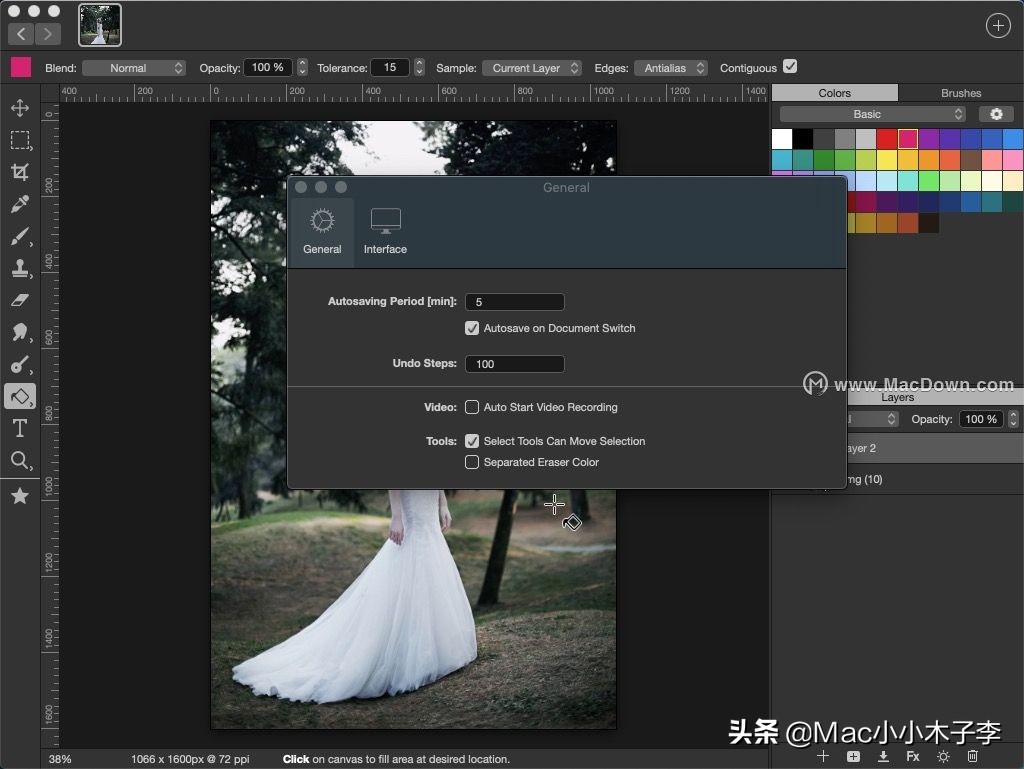Select the Eraser tool

tap(20, 301)
